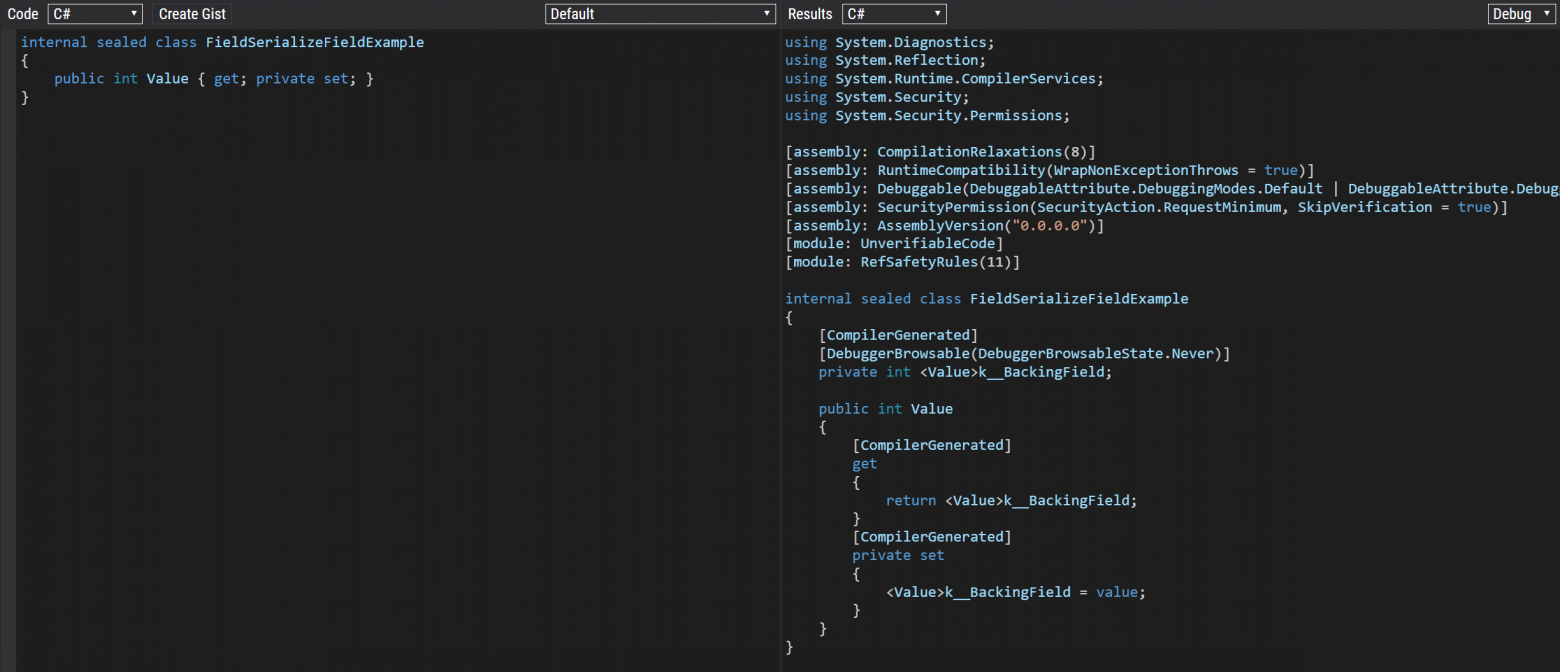Click the Create Gist button
1560x672 pixels.
point(193,14)
